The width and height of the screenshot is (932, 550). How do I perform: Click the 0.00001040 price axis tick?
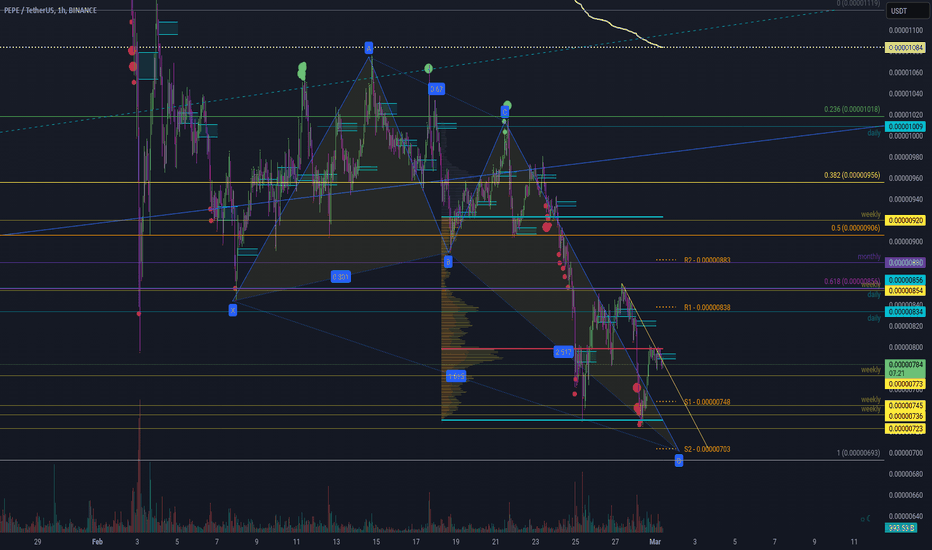pyautogui.click(x=906, y=94)
